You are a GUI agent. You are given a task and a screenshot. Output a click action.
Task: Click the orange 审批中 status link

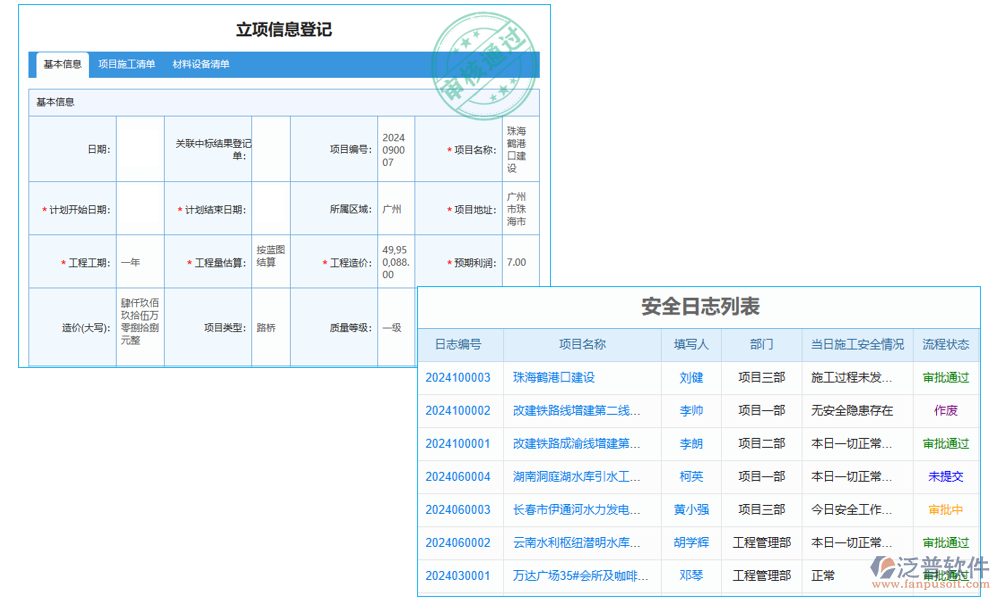946,509
